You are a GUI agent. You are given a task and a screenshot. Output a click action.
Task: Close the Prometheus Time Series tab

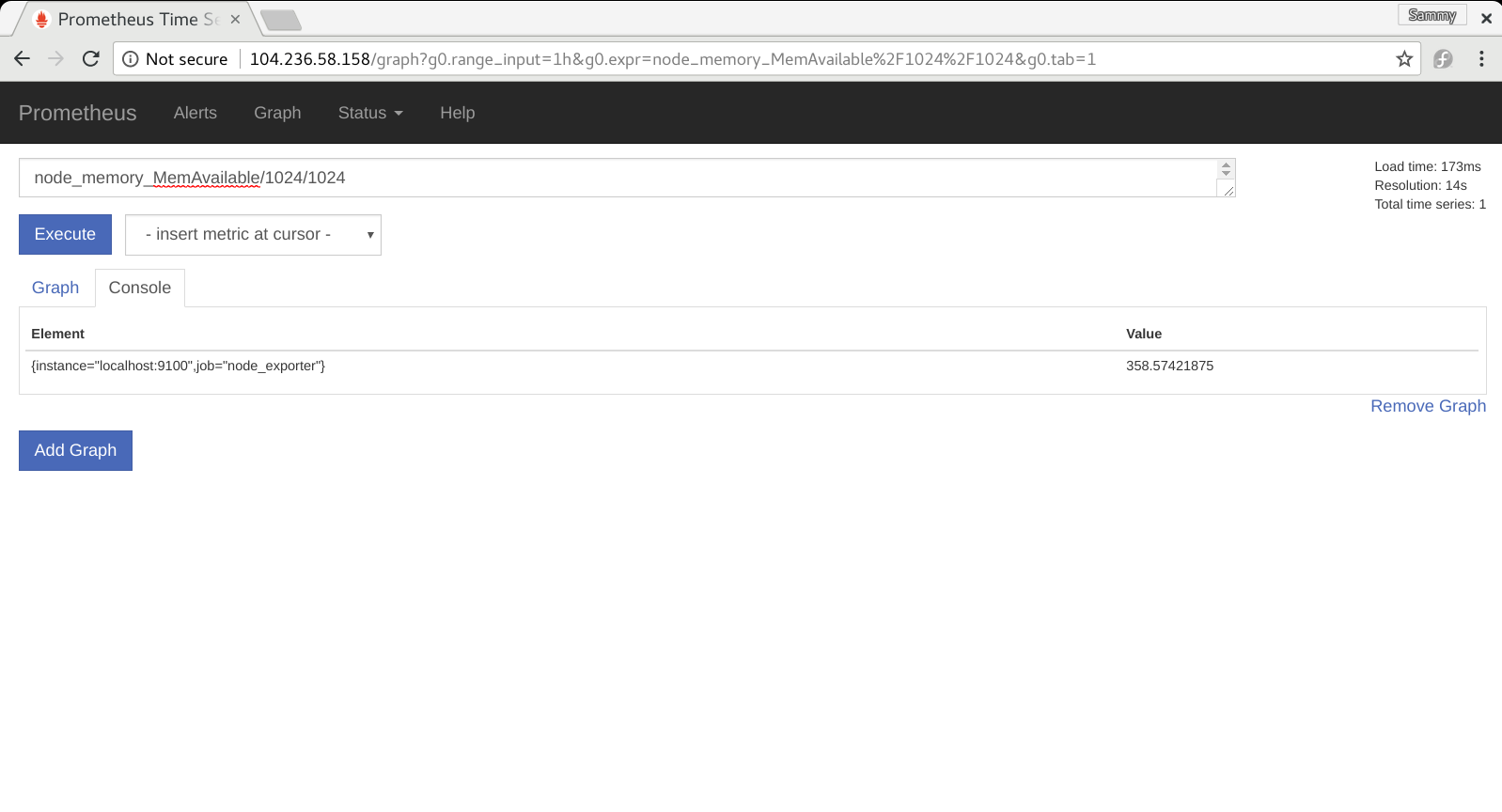tap(235, 19)
